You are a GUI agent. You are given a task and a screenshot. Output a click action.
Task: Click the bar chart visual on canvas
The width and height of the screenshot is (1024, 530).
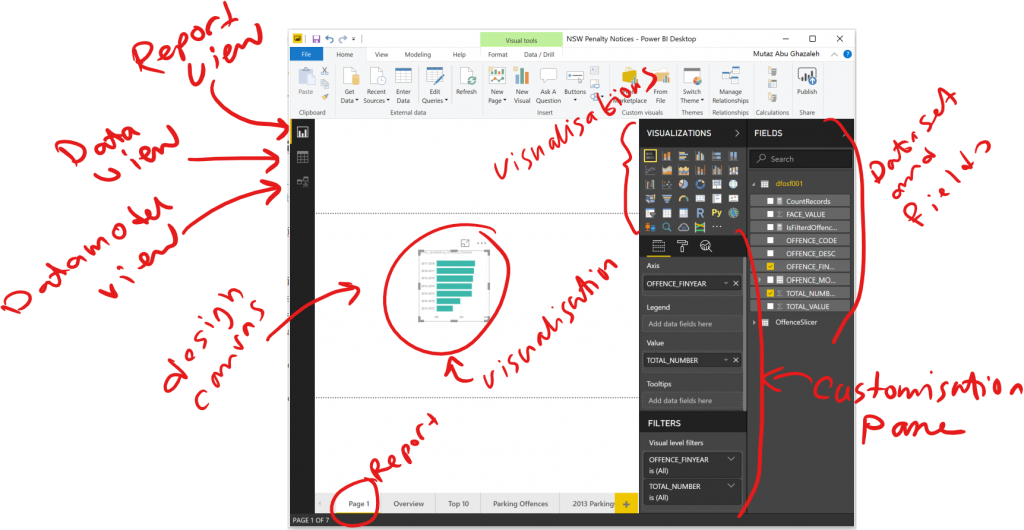click(x=453, y=286)
